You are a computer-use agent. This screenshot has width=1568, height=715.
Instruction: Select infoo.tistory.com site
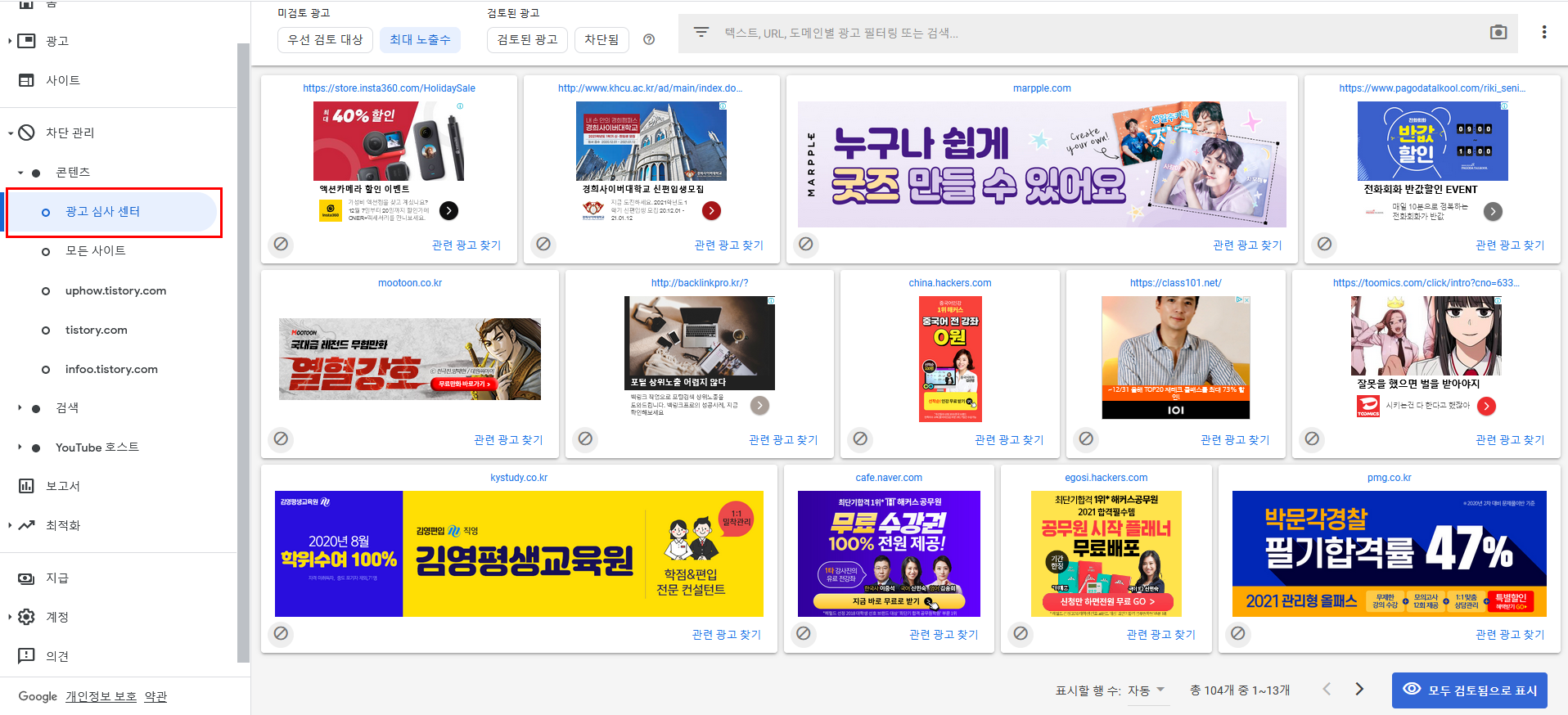111,369
